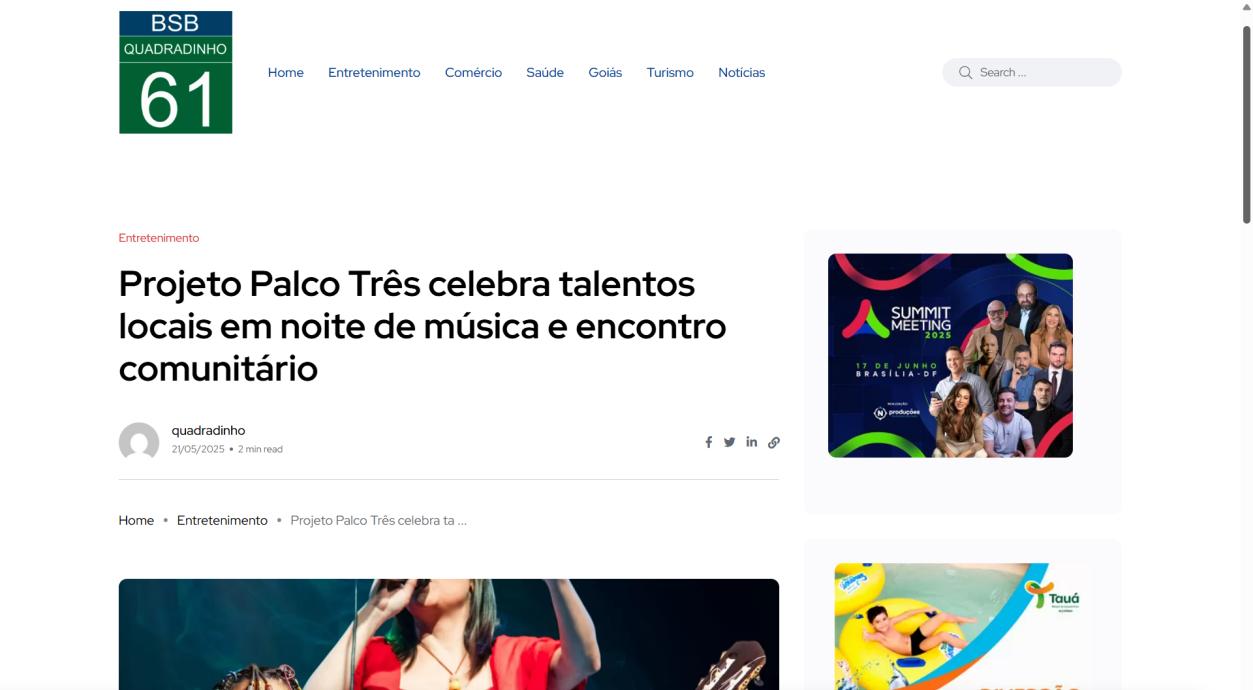Image resolution: width=1253 pixels, height=690 pixels.
Task: Share article on LinkedIn icon
Action: click(752, 442)
